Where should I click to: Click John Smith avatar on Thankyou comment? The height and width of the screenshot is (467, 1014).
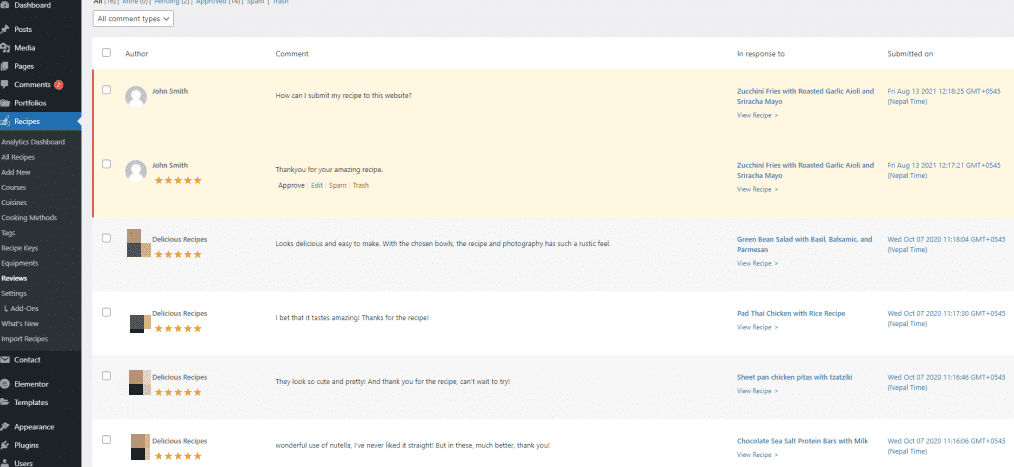click(x=136, y=171)
